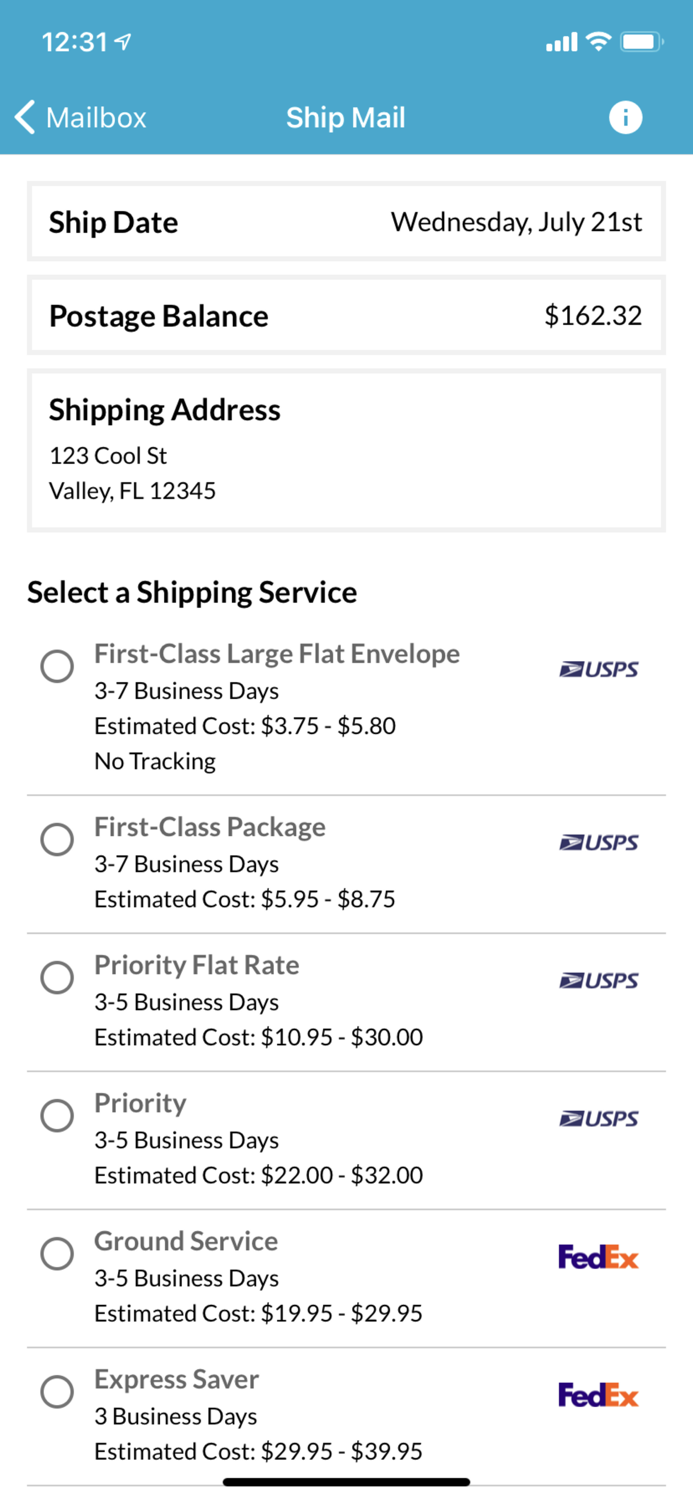The image size is (693, 1500).
Task: Select the First-Class Package radio button
Action: 57,839
